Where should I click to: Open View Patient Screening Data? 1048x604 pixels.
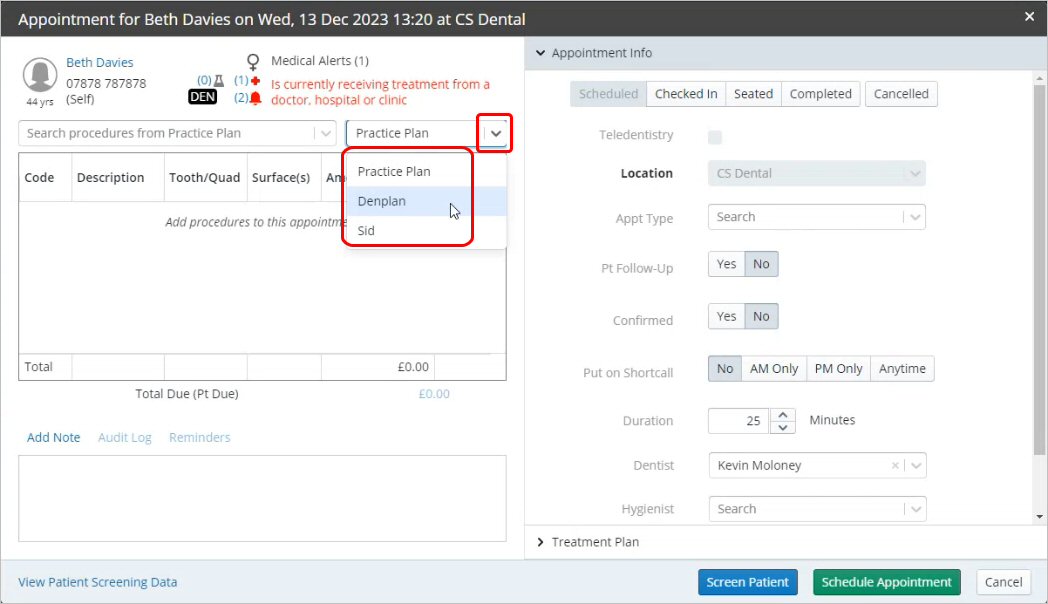97,582
